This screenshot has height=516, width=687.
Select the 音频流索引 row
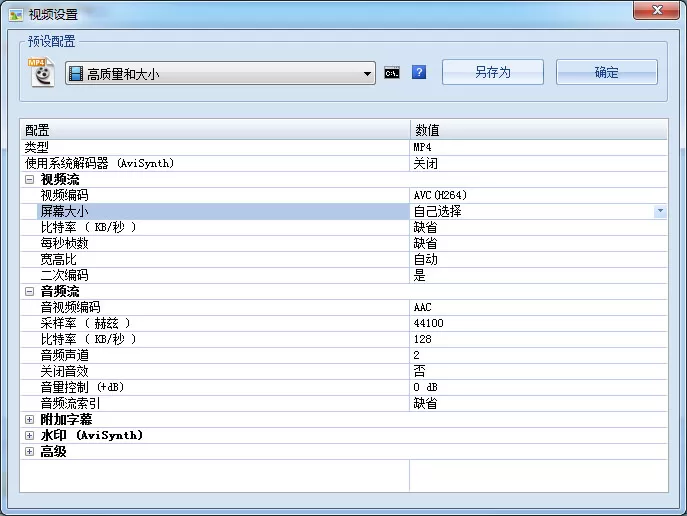click(344, 403)
